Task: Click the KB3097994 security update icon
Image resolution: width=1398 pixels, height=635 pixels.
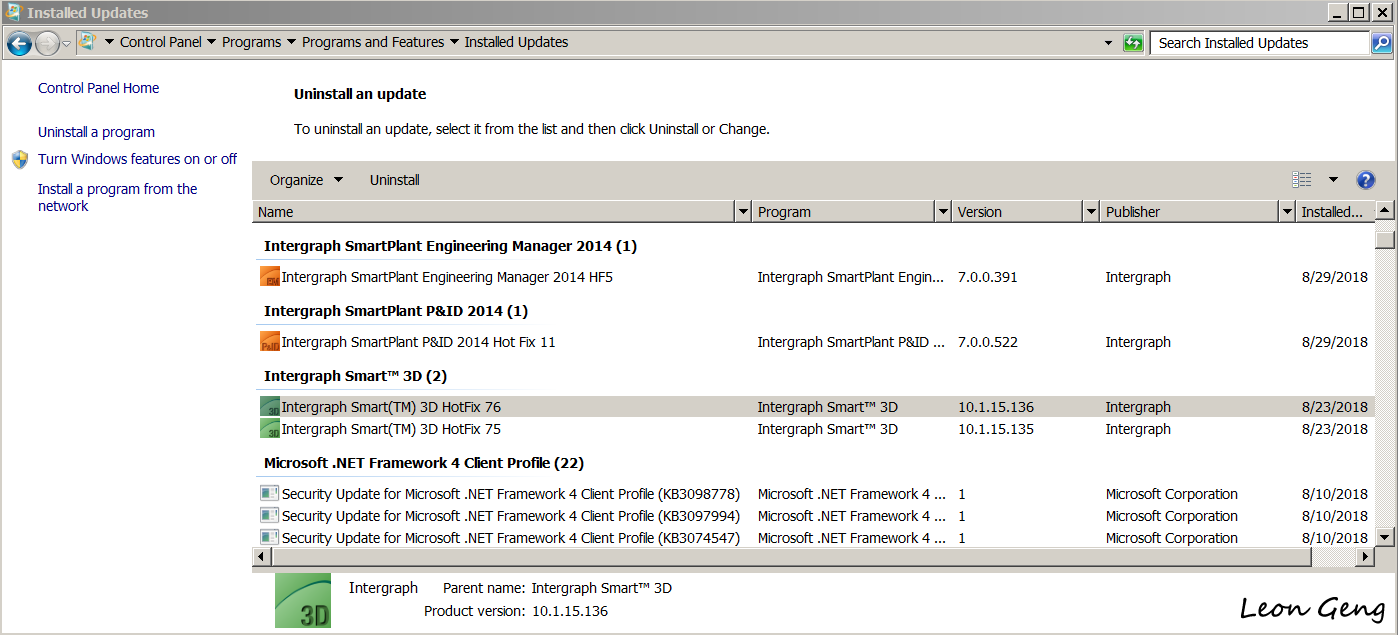Action: point(269,516)
